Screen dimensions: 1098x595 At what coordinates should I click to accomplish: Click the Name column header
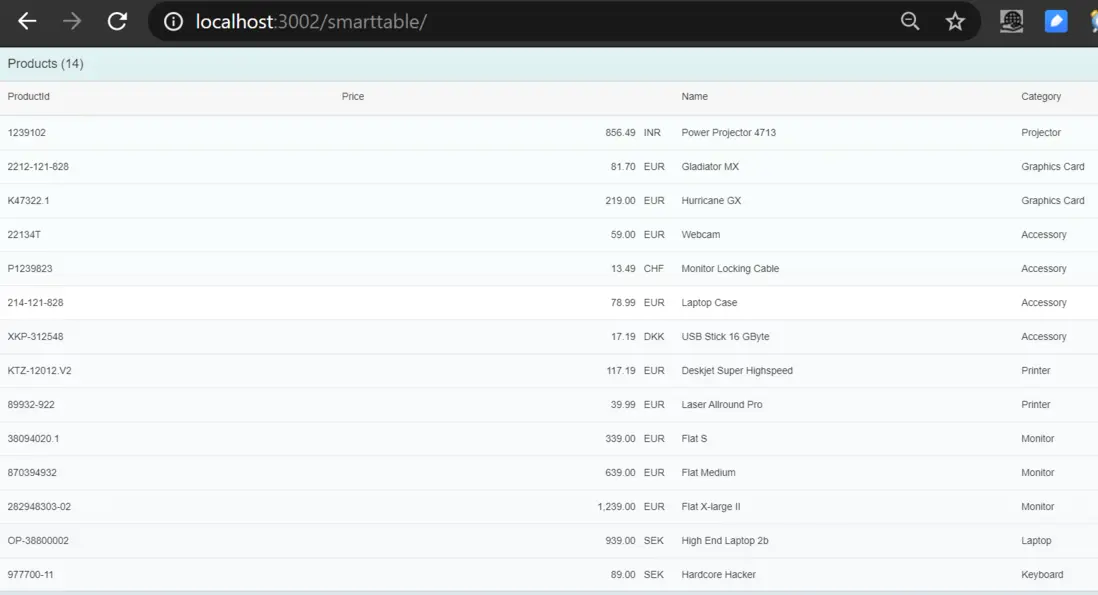695,97
